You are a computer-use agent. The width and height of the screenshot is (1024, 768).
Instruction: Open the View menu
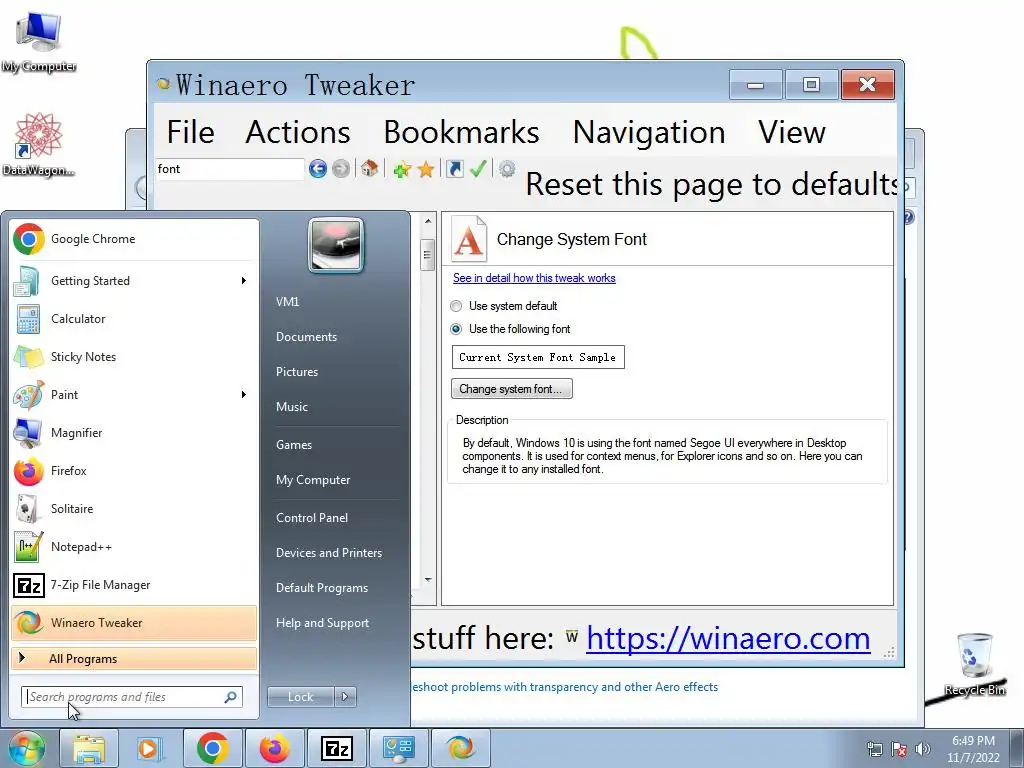[792, 133]
